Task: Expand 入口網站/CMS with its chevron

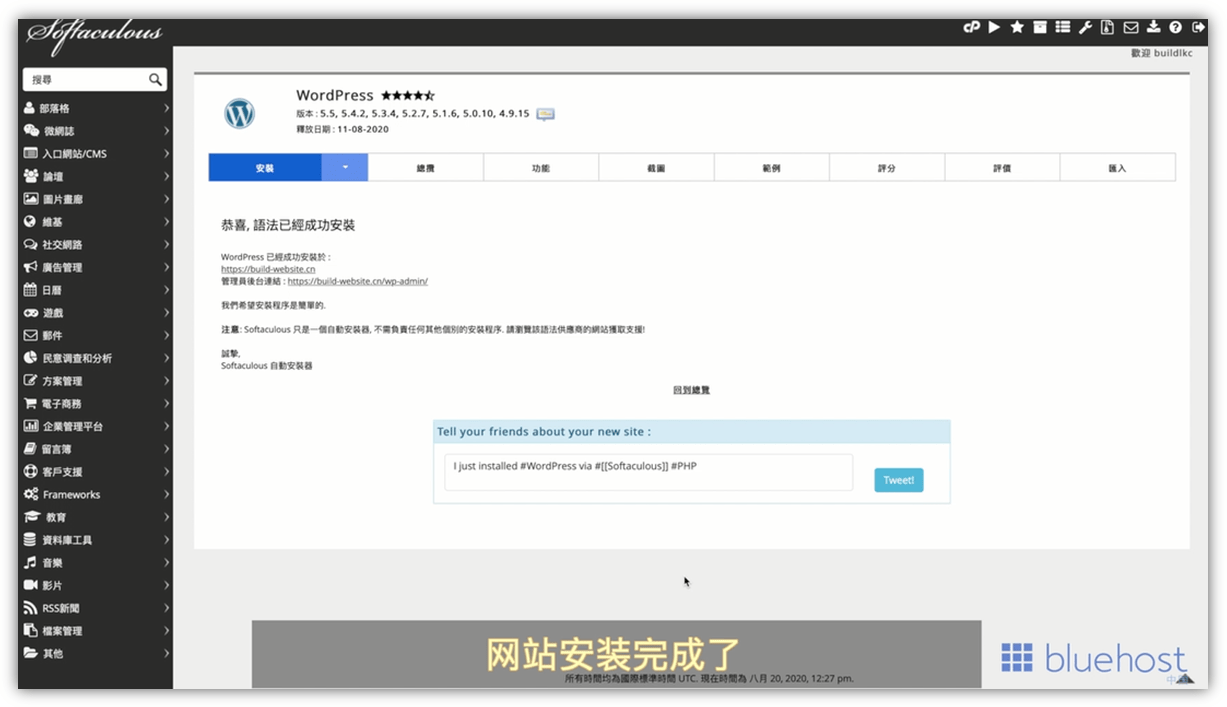Action: click(166, 154)
